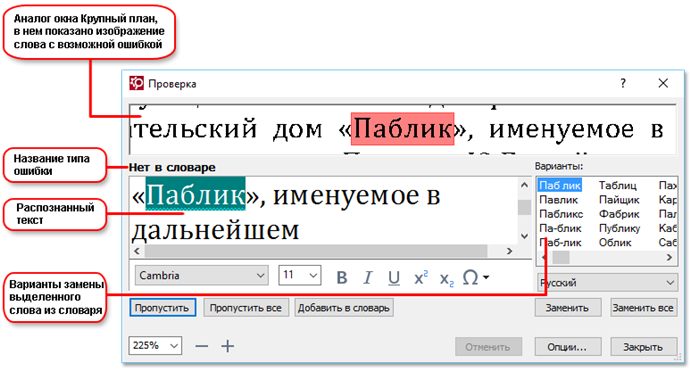Click the minus zoom out icon
This screenshot has width=690, height=371.
pyautogui.click(x=202, y=346)
